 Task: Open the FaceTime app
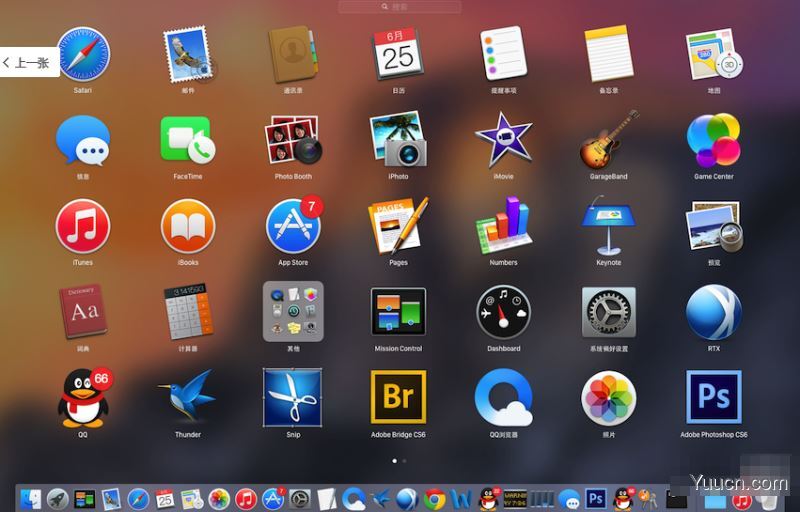[x=188, y=140]
